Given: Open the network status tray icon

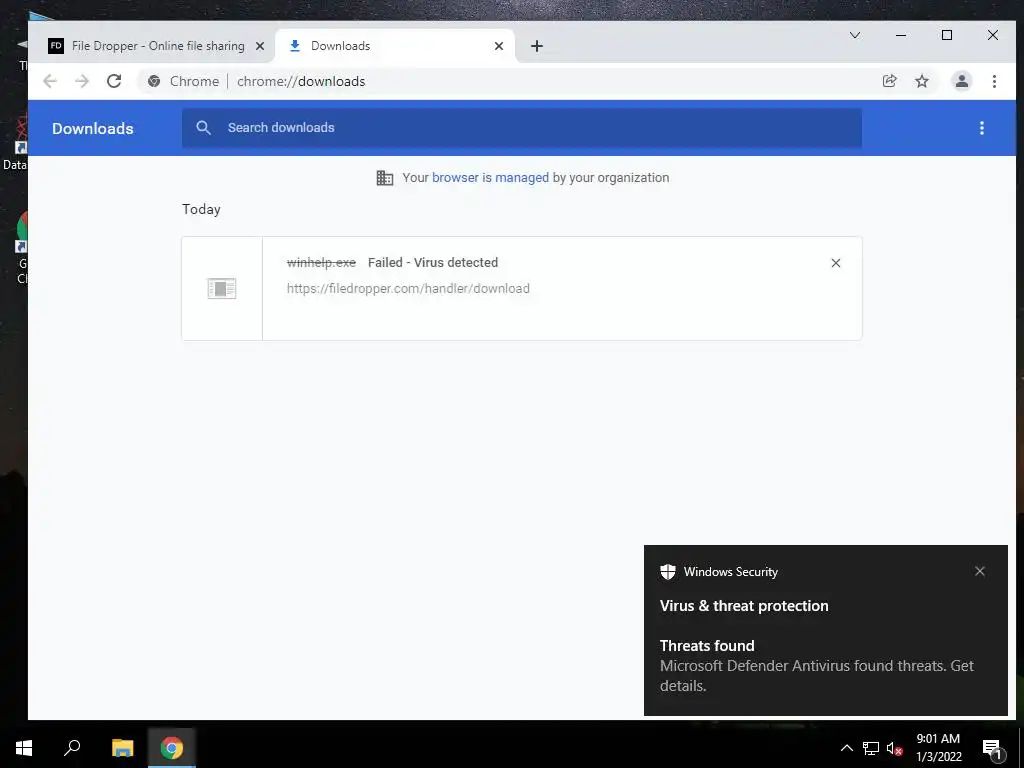Looking at the screenshot, I should [871, 748].
